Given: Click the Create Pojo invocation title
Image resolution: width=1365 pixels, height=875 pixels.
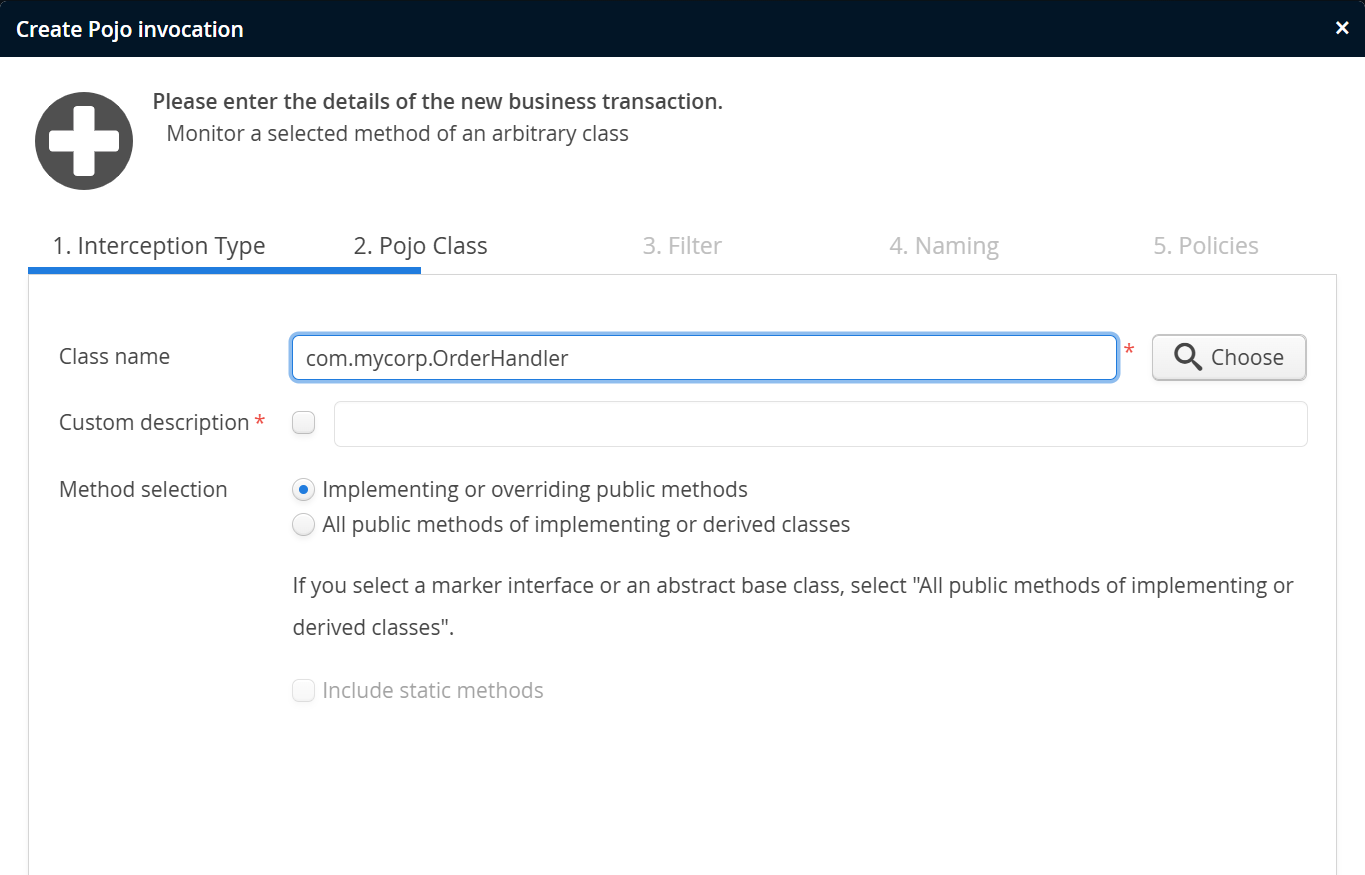Looking at the screenshot, I should click(x=130, y=29).
